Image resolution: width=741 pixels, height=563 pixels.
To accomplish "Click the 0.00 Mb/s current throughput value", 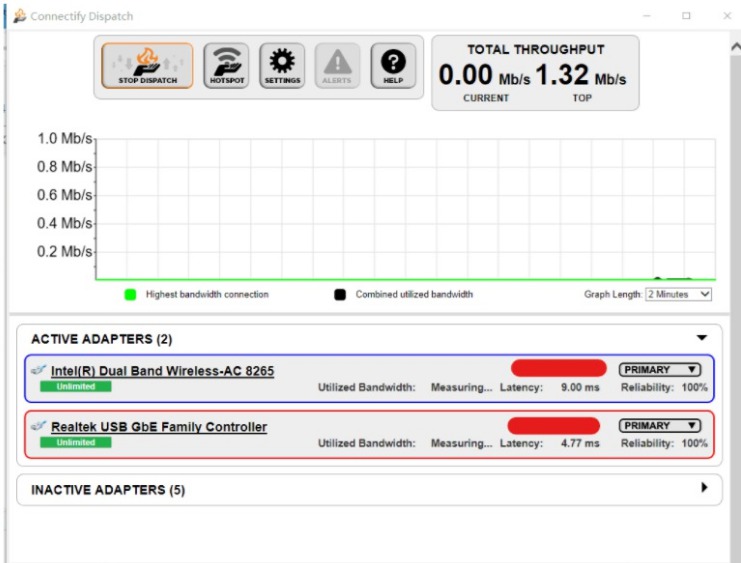I will tap(484, 75).
